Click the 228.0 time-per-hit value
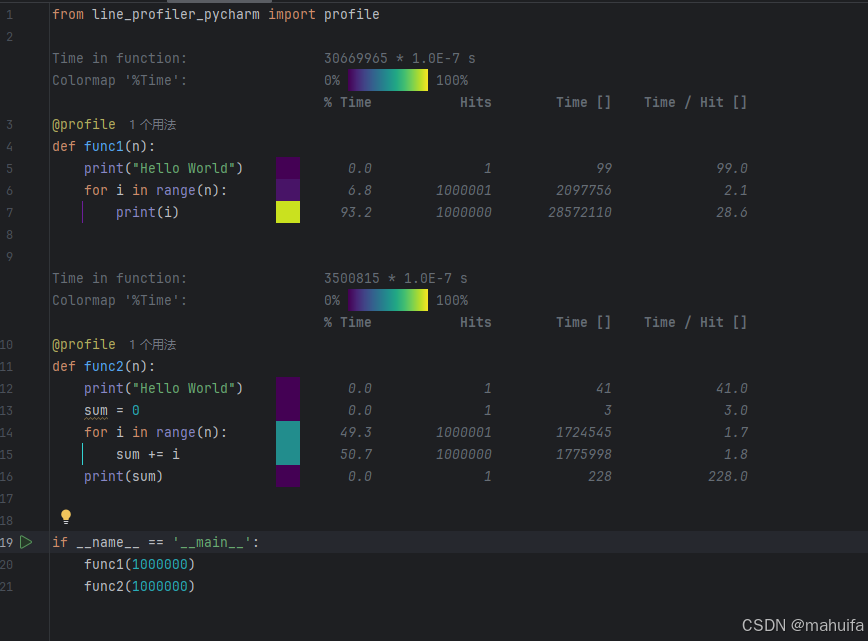This screenshot has height=641, width=868. [728, 476]
